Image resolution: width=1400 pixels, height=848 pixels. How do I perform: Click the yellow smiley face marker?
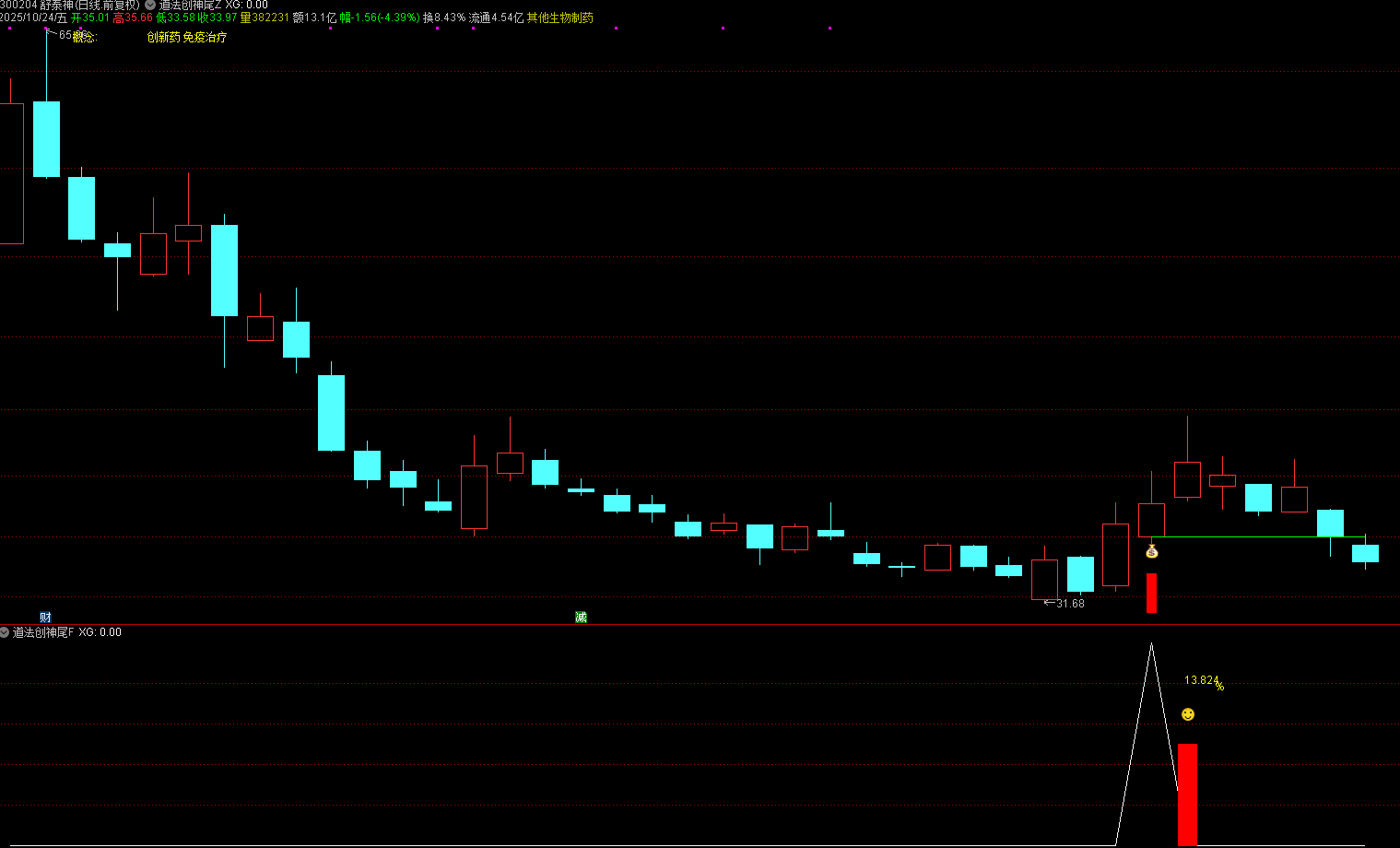point(1188,714)
